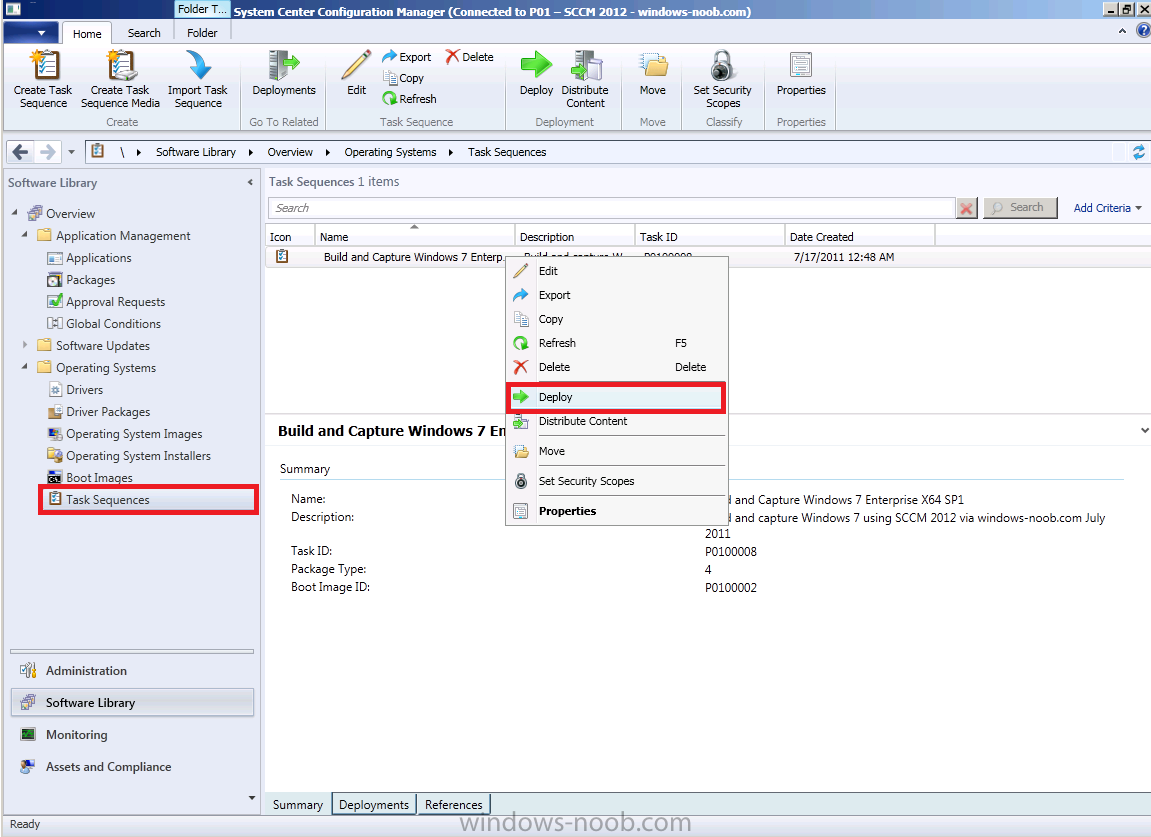Click Export in the ribbon
1151x837 pixels.
(x=407, y=57)
